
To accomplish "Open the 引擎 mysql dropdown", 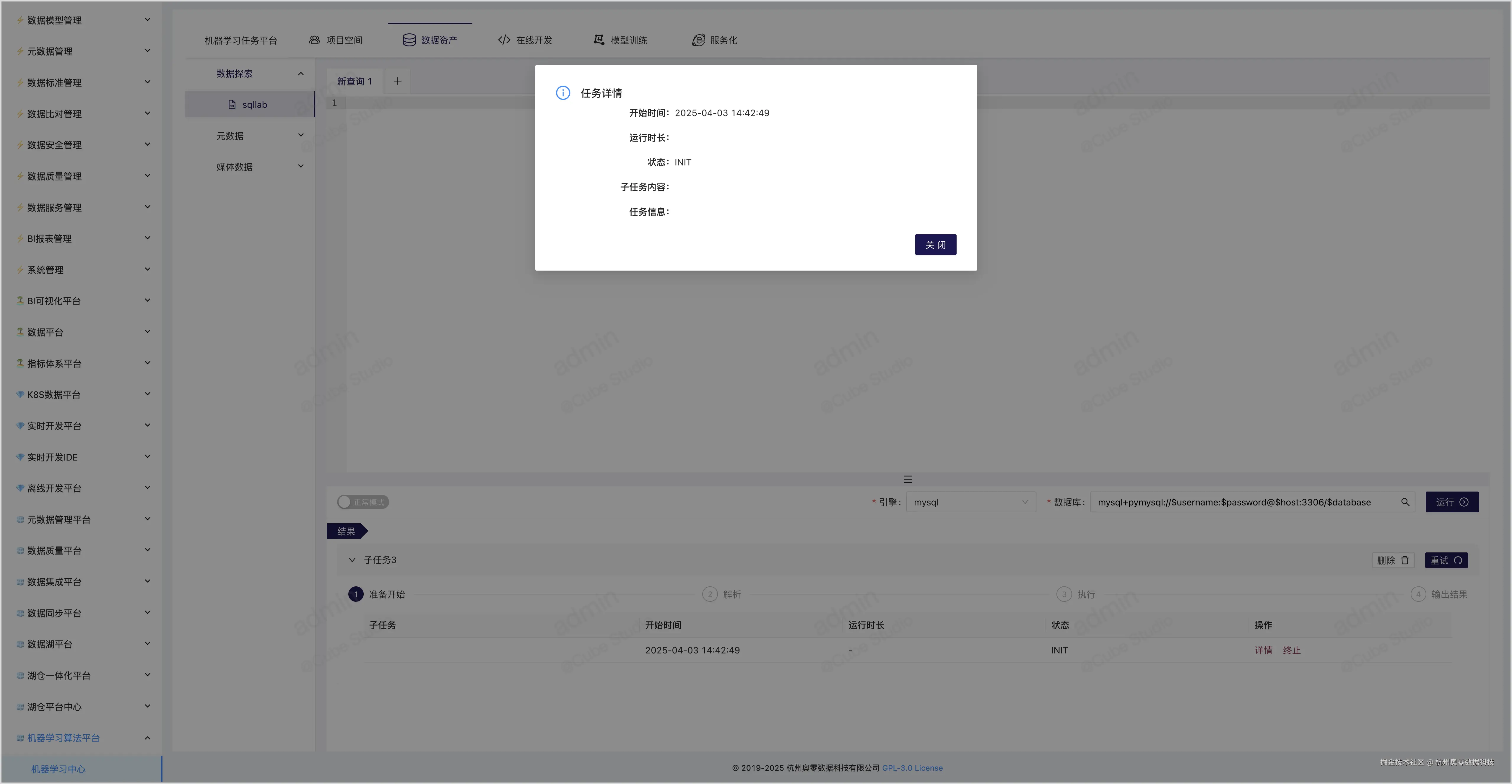I will (x=970, y=502).
